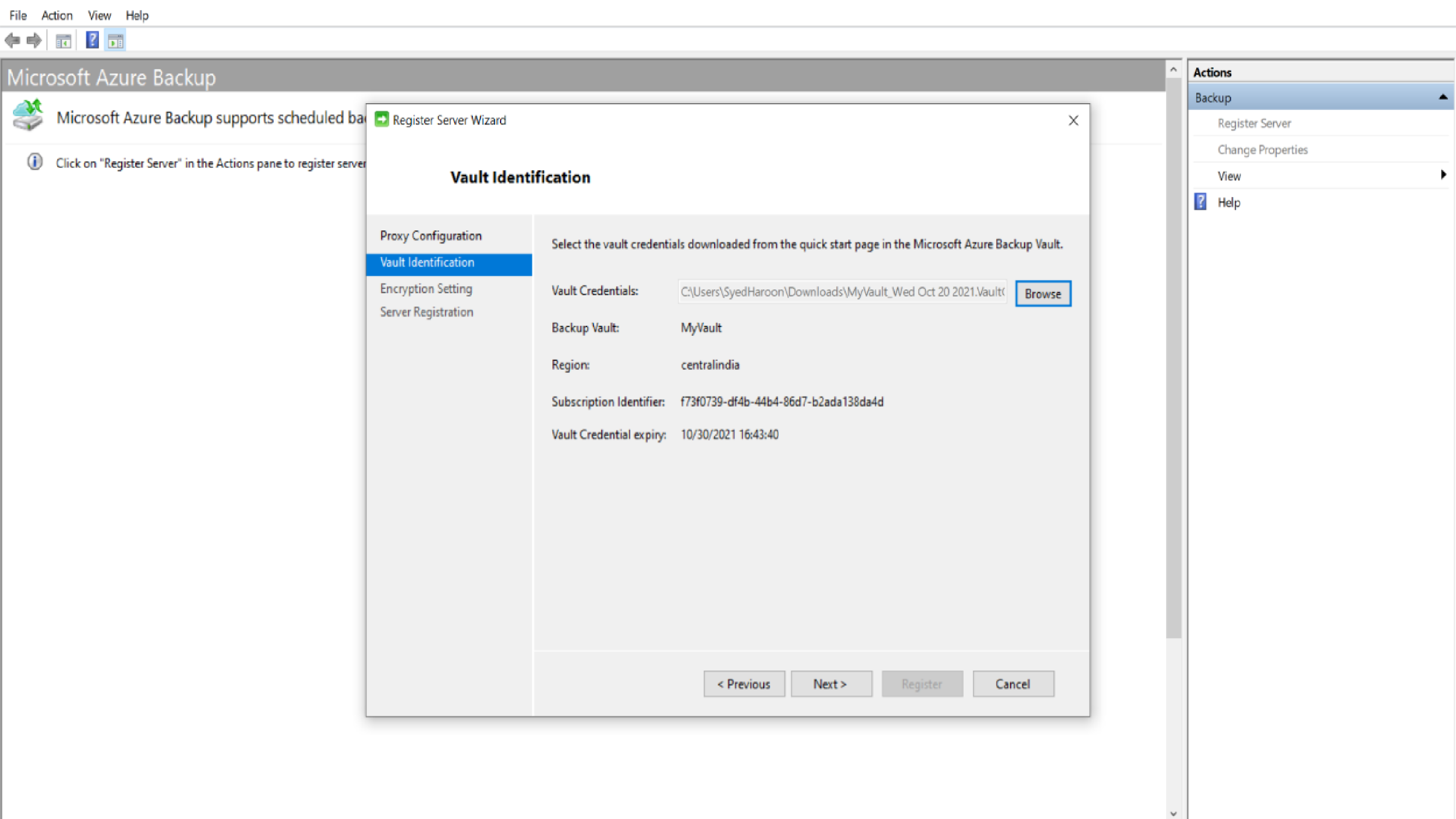This screenshot has width=1456, height=819.
Task: Click the Previous button
Action: pyautogui.click(x=744, y=684)
